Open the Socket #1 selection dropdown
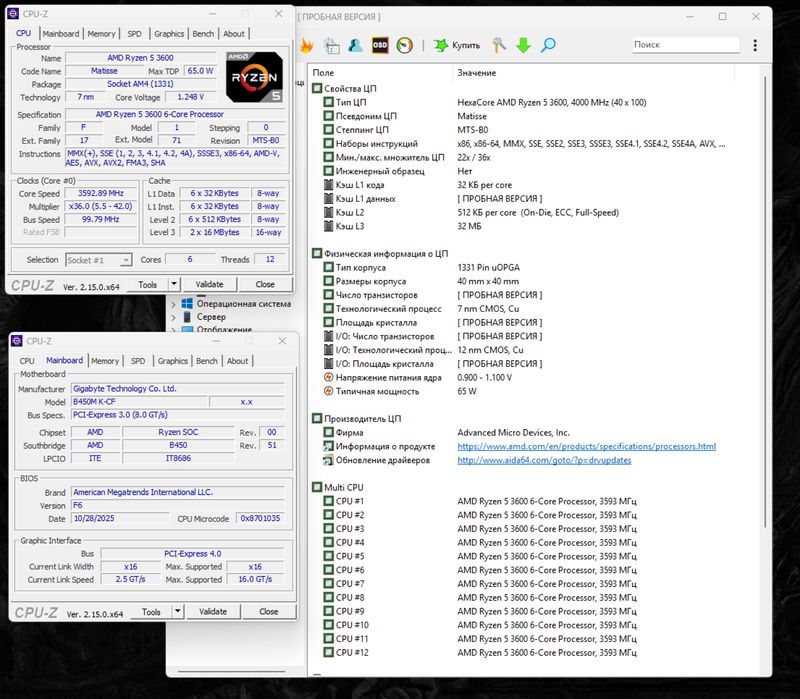This screenshot has width=800, height=699. pyautogui.click(x=98, y=260)
